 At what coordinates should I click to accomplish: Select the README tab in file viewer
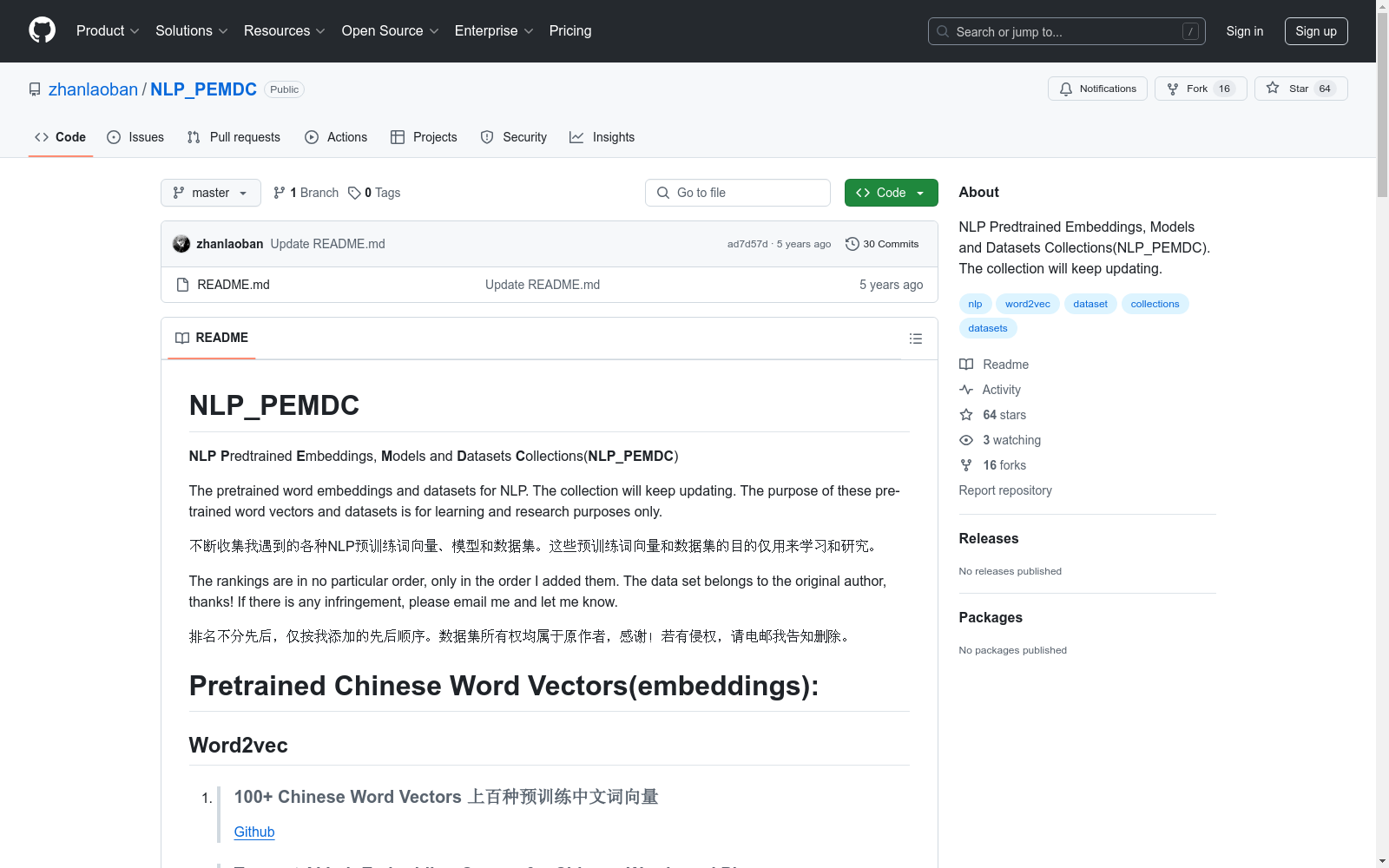212,338
